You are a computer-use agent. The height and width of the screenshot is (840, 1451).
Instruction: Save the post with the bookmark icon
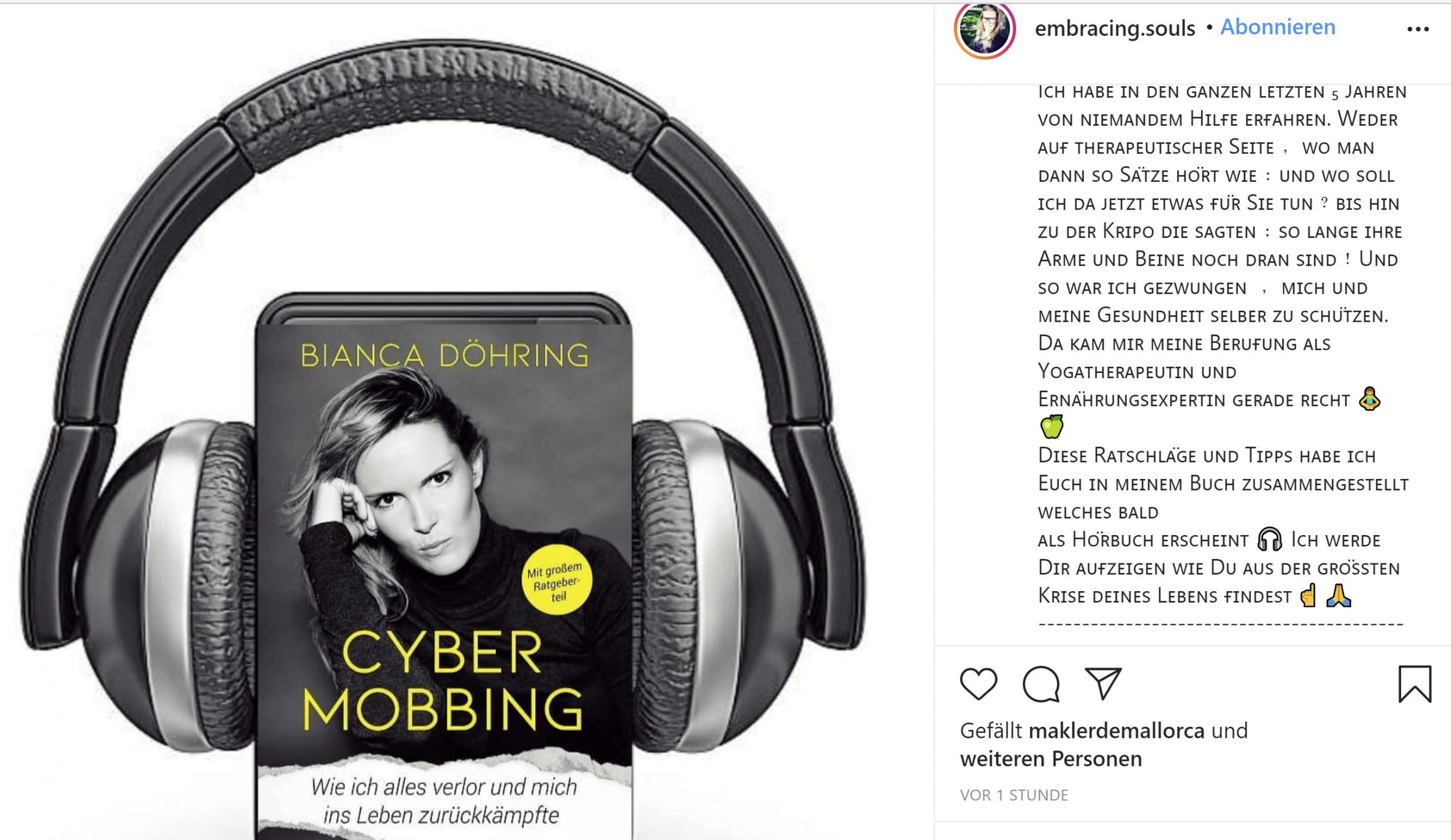1415,684
